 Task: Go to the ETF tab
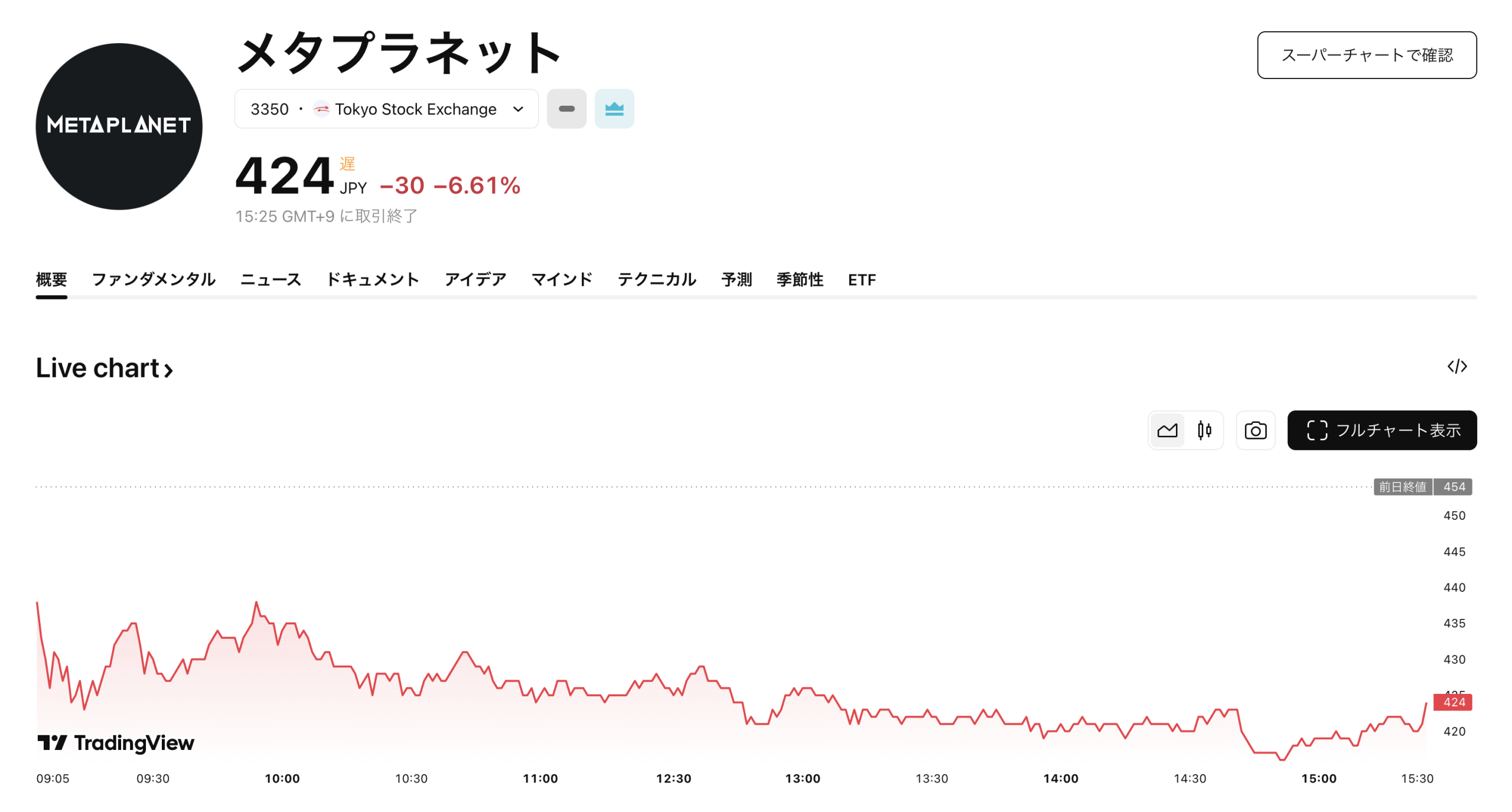(x=861, y=279)
